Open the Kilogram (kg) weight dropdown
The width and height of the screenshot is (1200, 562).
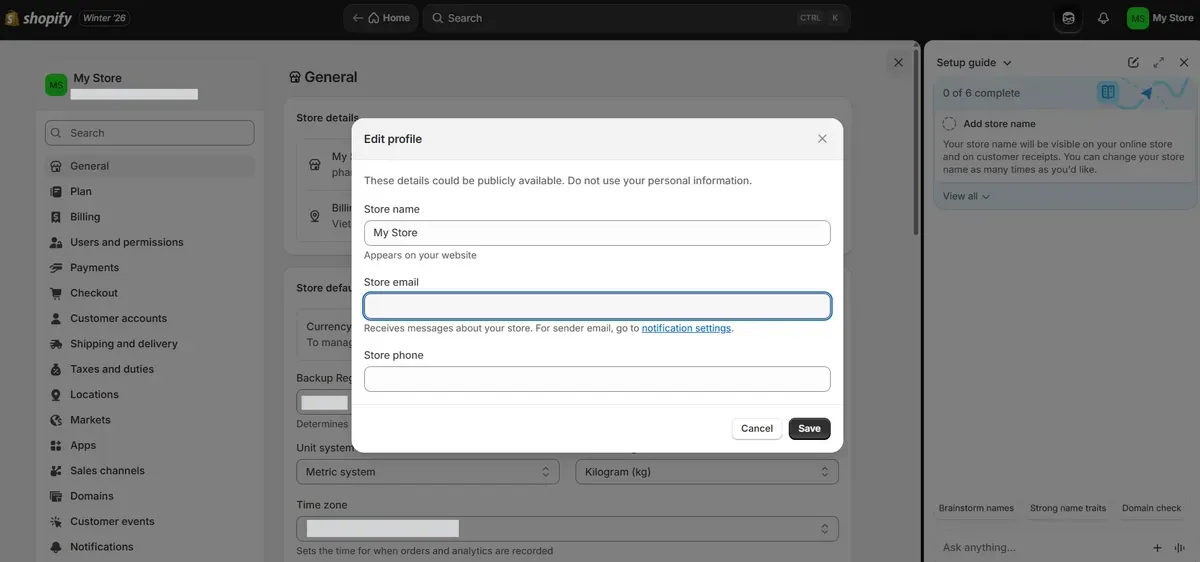pyautogui.click(x=707, y=472)
